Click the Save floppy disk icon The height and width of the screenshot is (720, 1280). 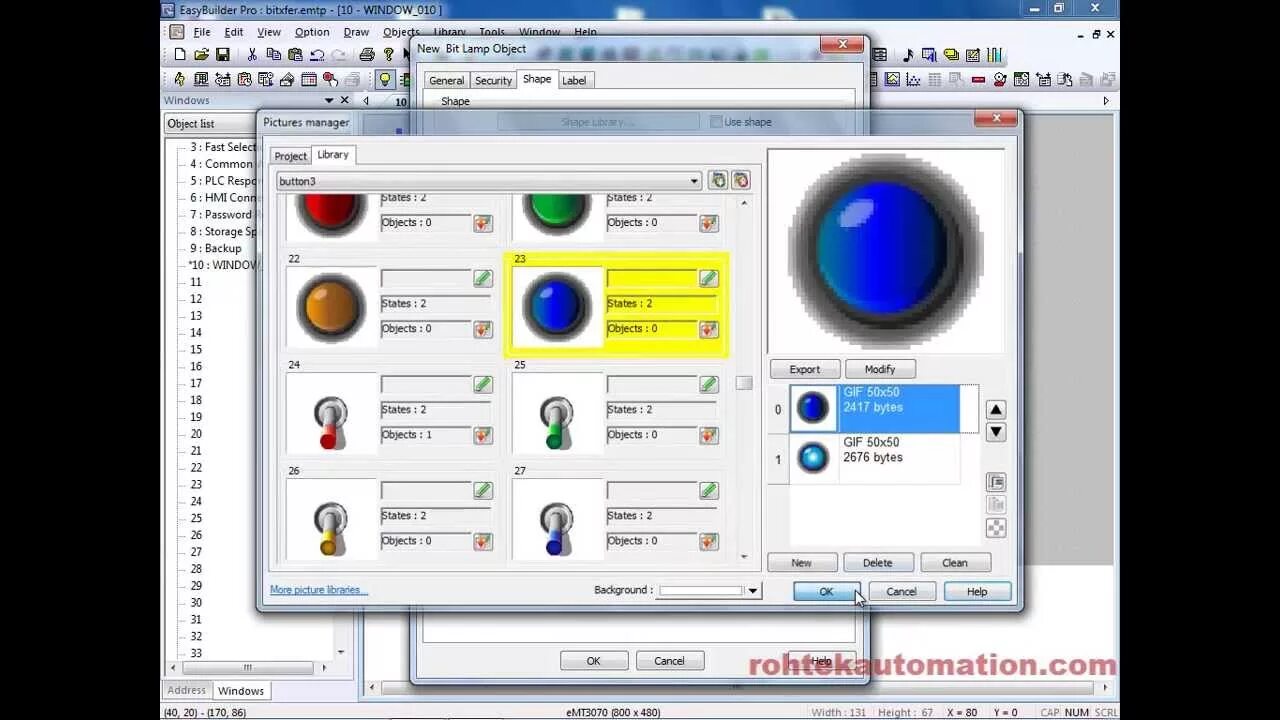[222, 54]
